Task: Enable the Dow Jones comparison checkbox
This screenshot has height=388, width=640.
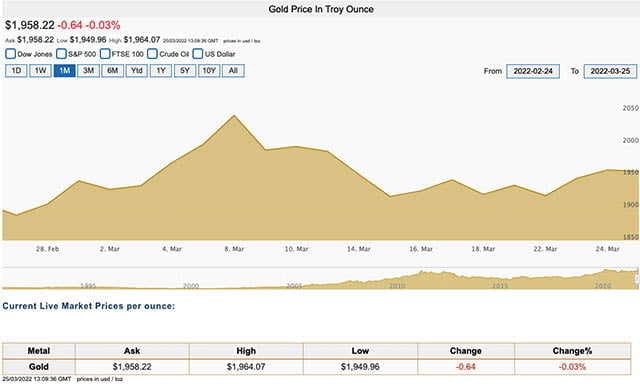Action: click(x=11, y=54)
